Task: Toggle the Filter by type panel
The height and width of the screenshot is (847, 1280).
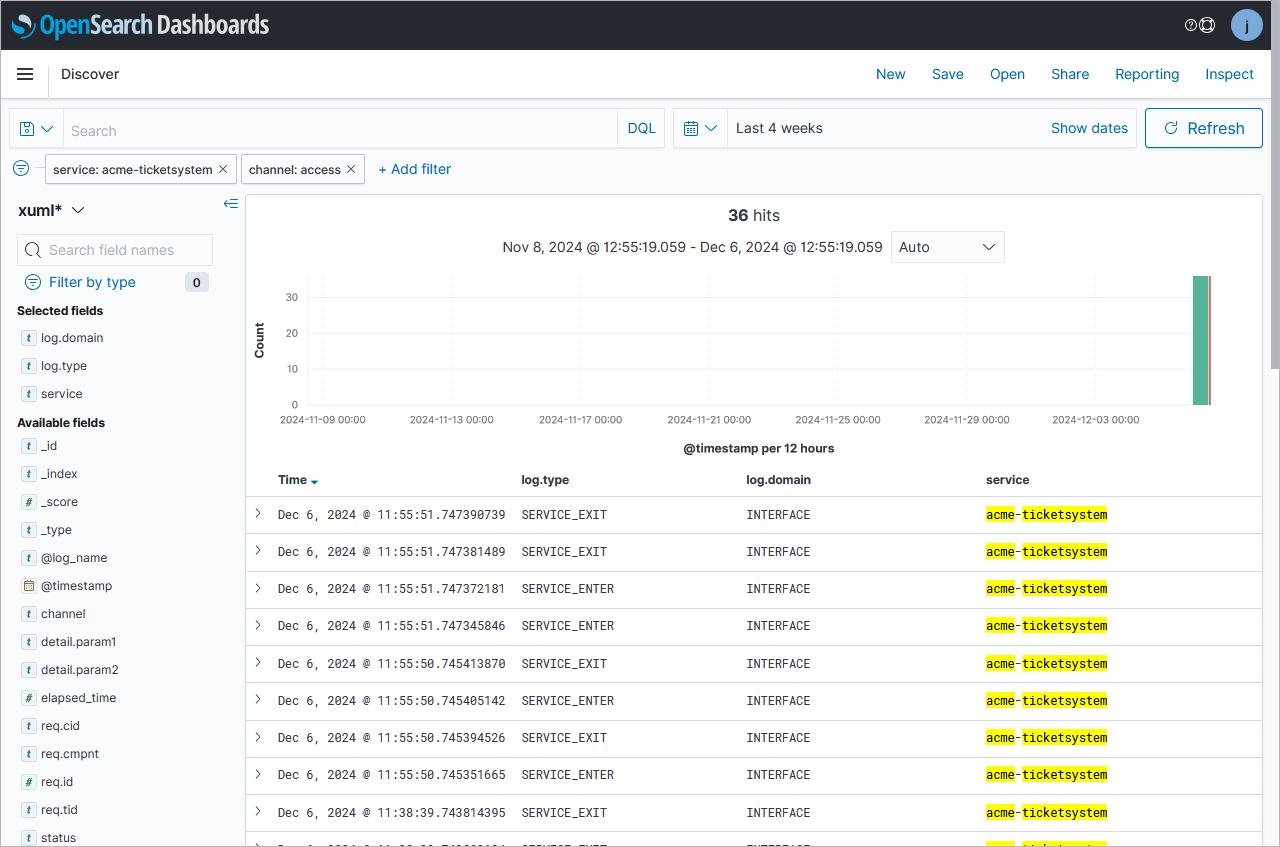Action: tap(92, 282)
